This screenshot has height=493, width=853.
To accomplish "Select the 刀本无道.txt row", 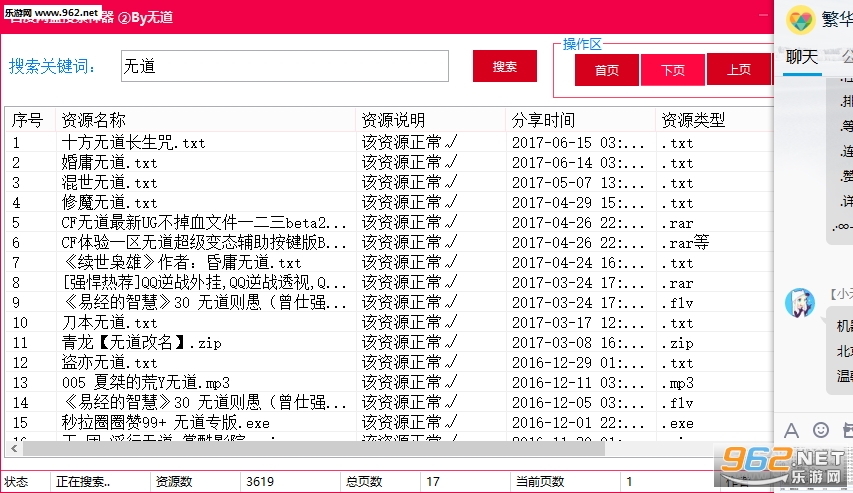I will (109, 323).
